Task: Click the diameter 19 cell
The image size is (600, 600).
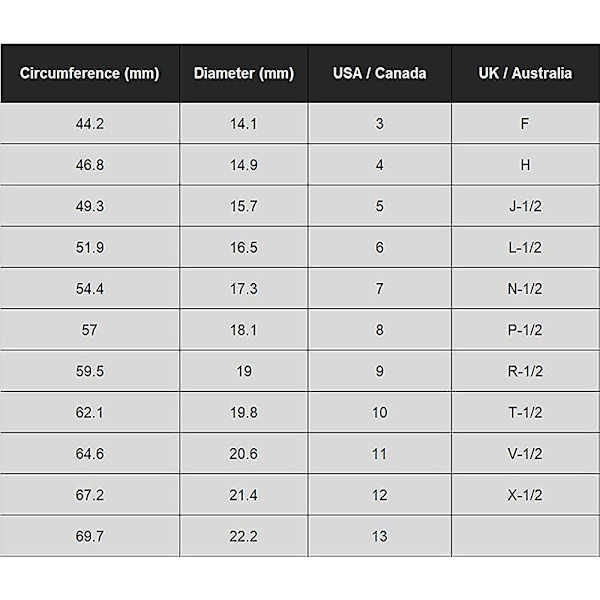Action: (x=244, y=371)
